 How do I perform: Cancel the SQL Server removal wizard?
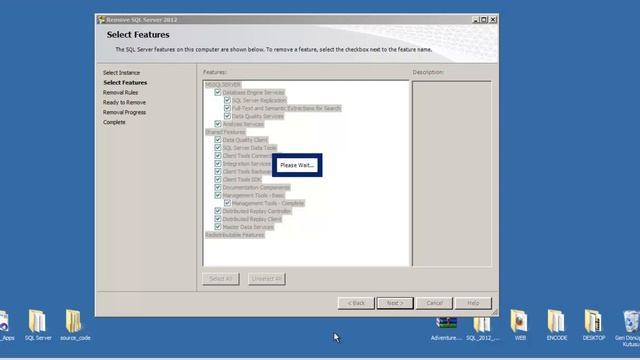click(434, 303)
